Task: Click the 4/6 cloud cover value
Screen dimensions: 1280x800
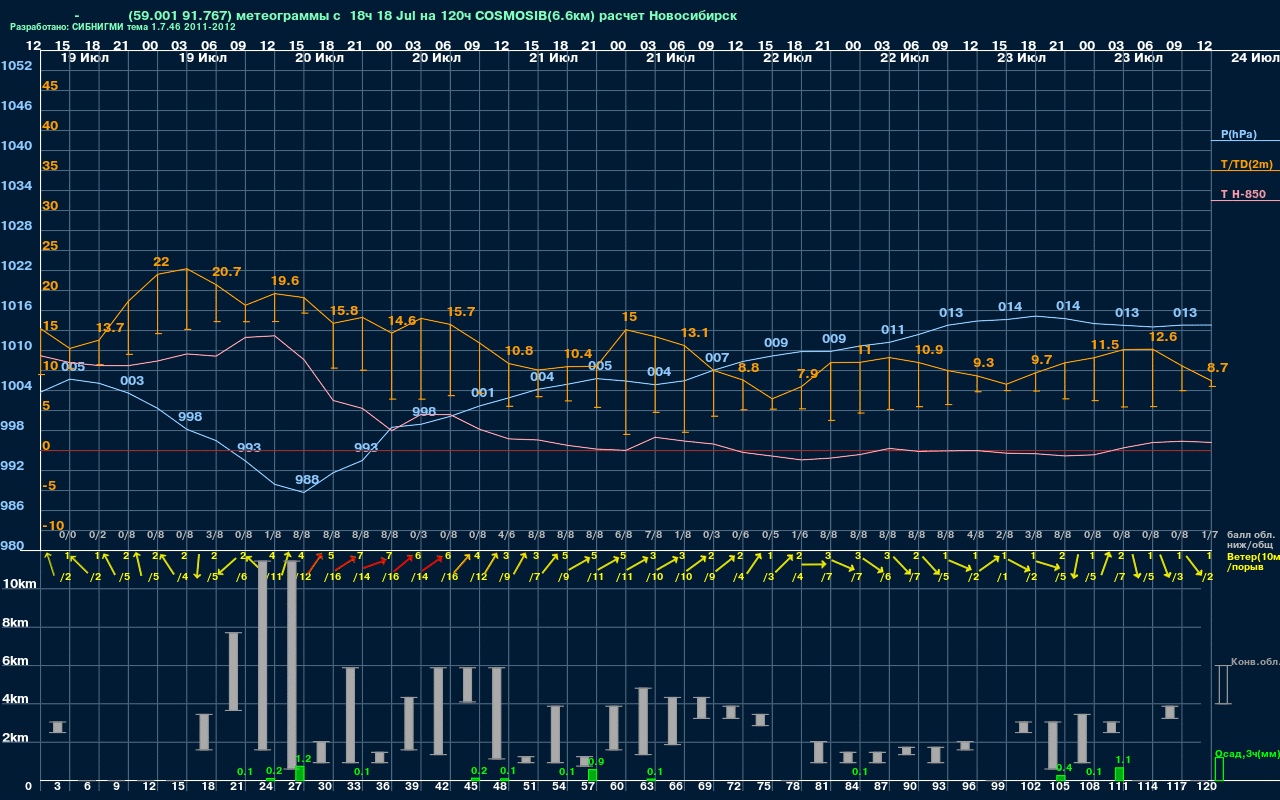Action: 507,535
